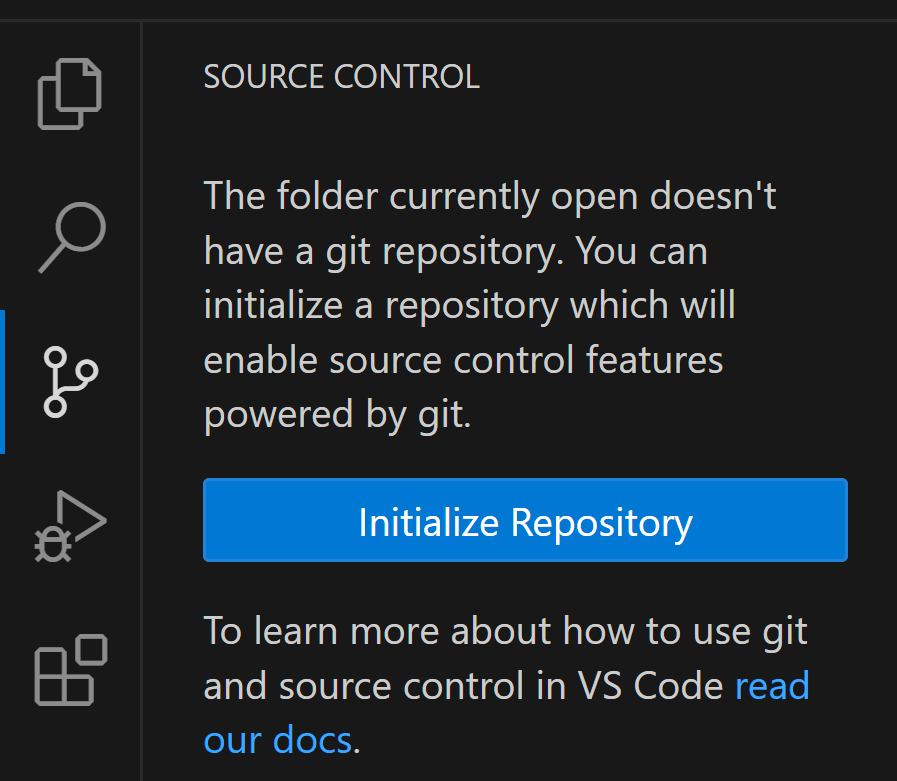
Task: Click the SOURCE CONTROL panel title
Action: pos(342,77)
